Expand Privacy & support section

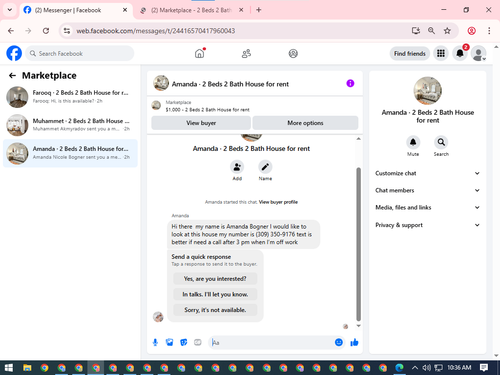[x=427, y=225]
